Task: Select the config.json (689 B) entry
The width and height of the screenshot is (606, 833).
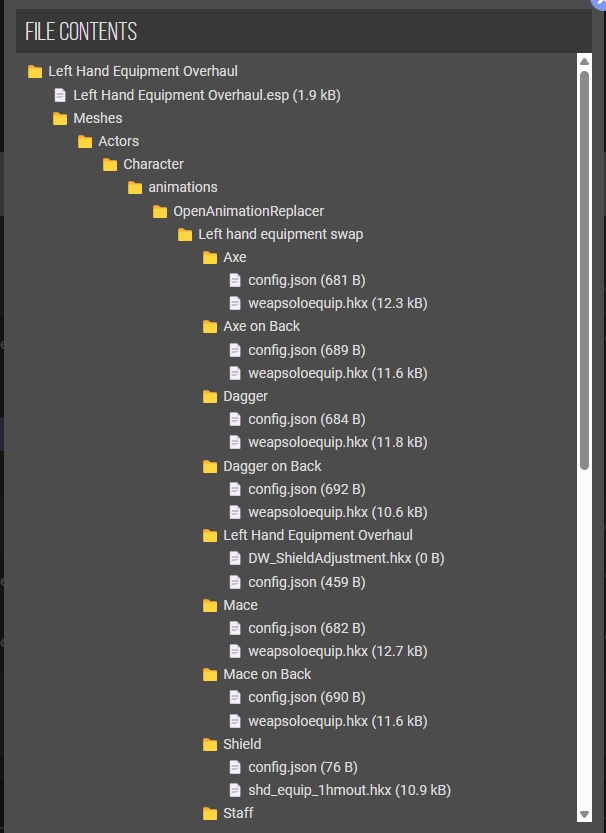Action: pyautogui.click(x=306, y=351)
